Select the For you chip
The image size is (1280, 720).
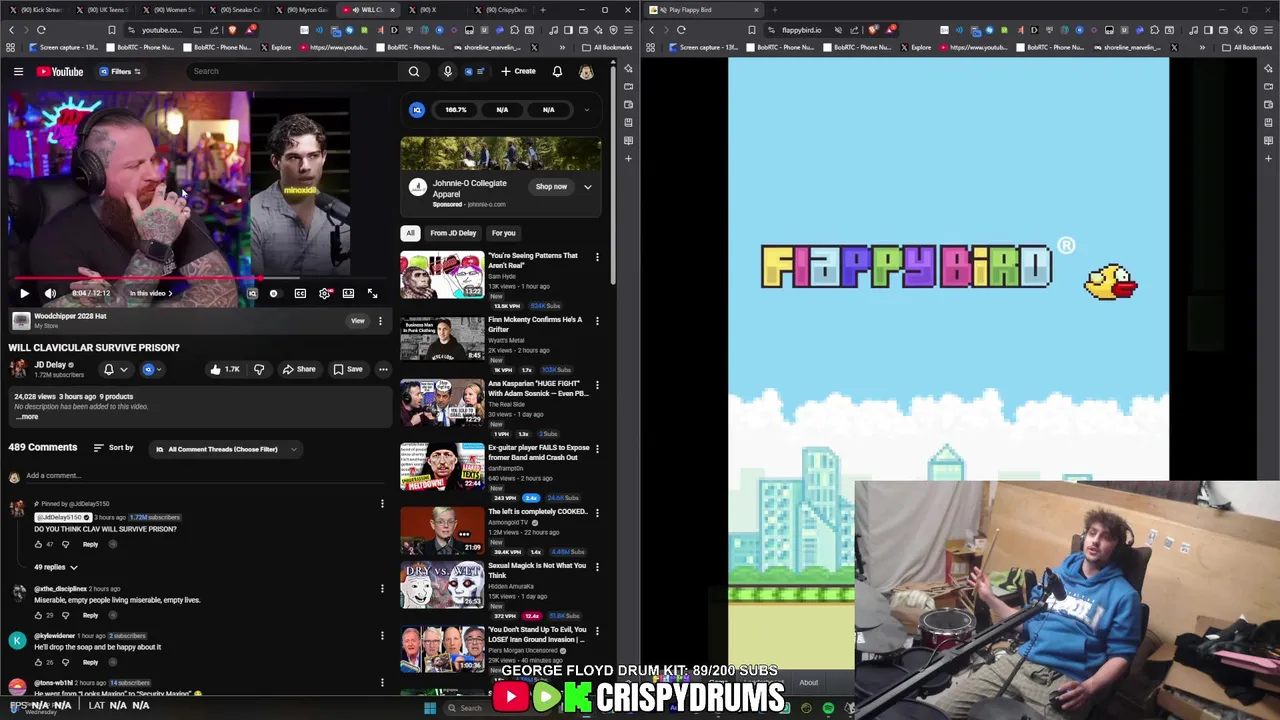(x=503, y=233)
